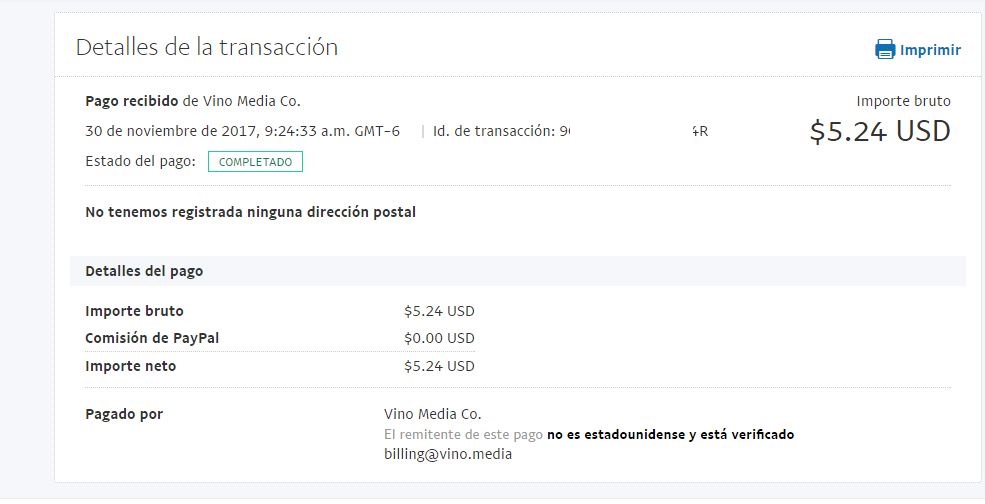This screenshot has height=504, width=985.
Task: Click the Detalles del pago section header
Action: 144,271
